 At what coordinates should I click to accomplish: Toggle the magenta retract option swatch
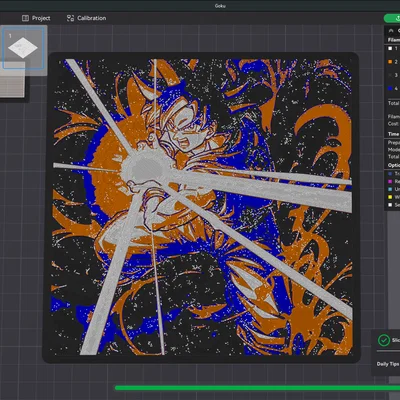[x=390, y=182]
